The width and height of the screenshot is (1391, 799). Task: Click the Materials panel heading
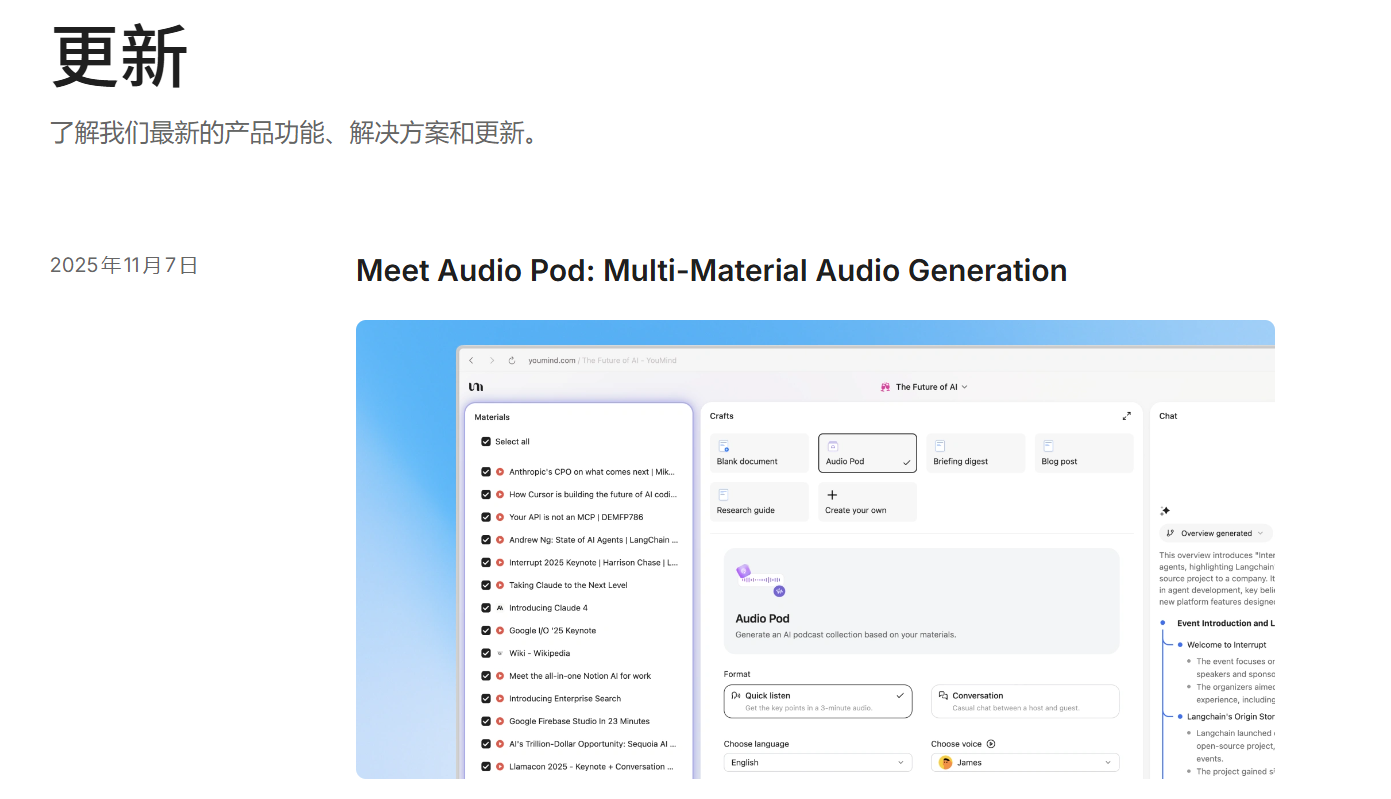point(492,417)
